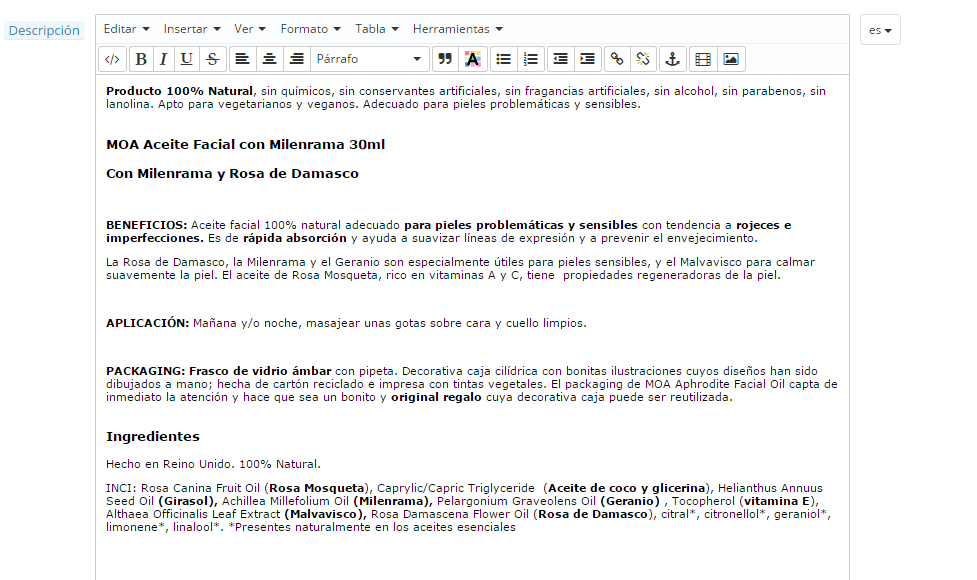
Task: Insert a numbered list
Action: [x=530, y=59]
